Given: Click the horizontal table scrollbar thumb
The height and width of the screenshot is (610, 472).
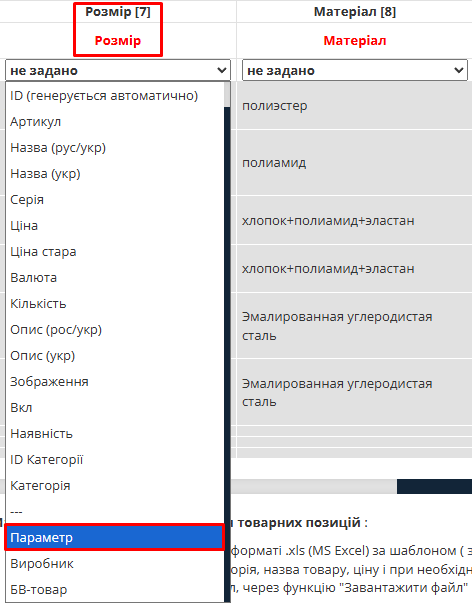Looking at the screenshot, I should point(434,486).
